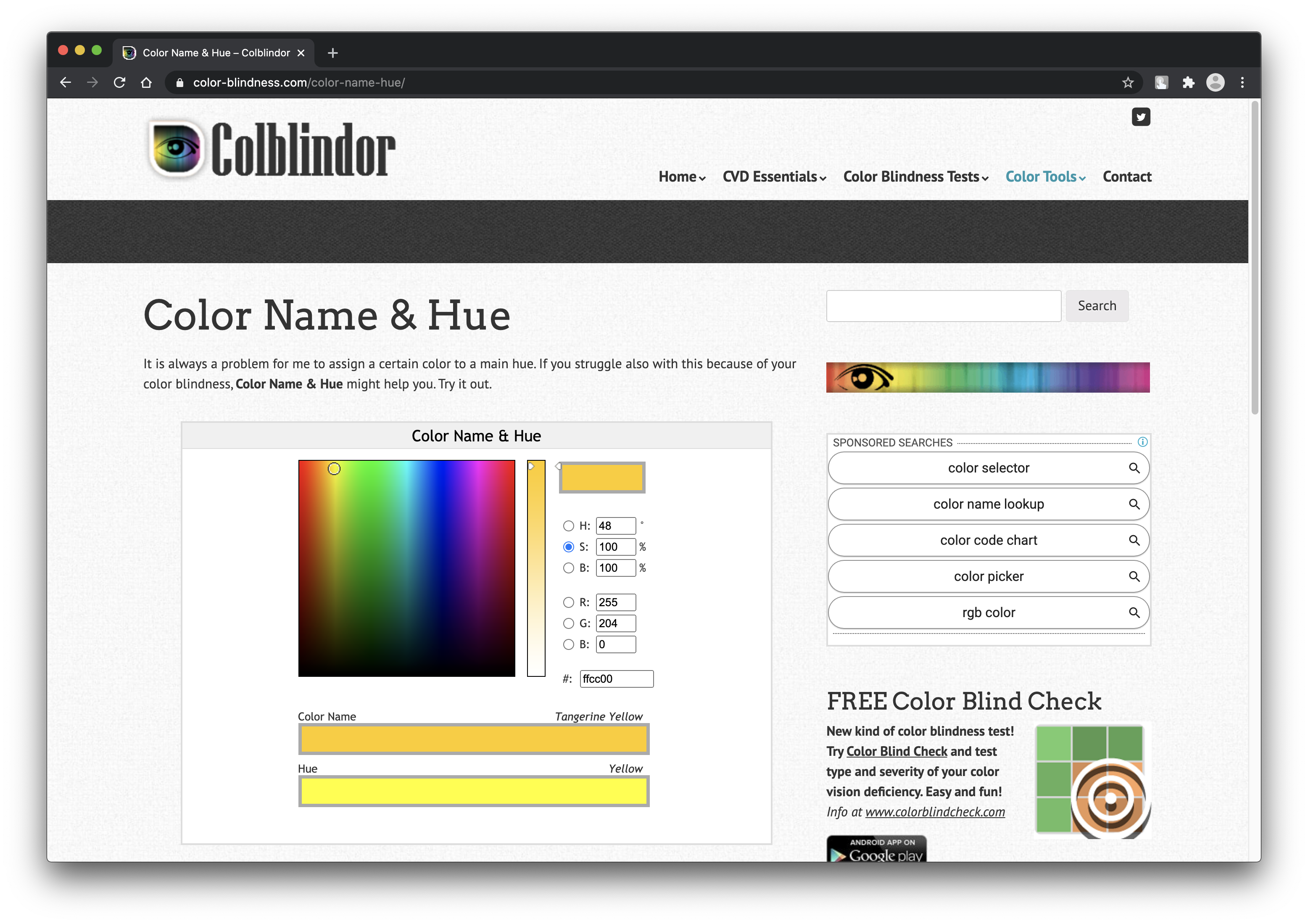Screen dimensions: 1308x924
Task: Click the color selector sponsored search
Action: pos(989,468)
